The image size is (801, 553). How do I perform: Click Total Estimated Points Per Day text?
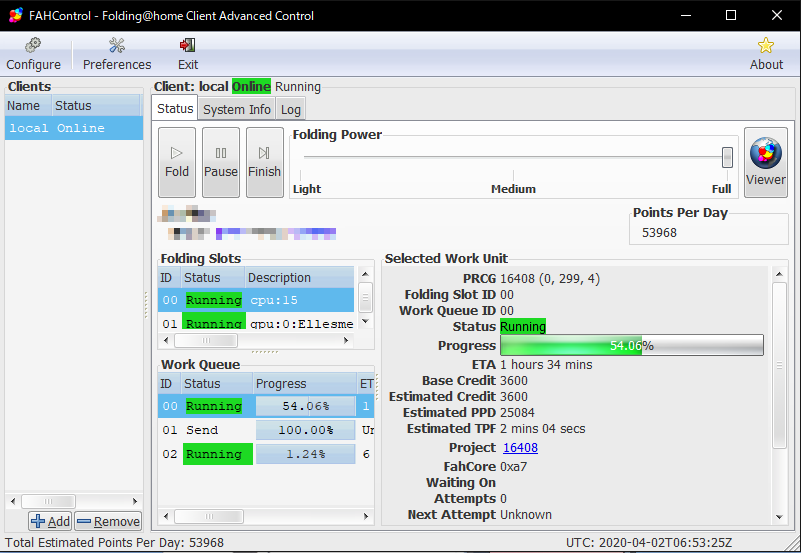coord(114,542)
